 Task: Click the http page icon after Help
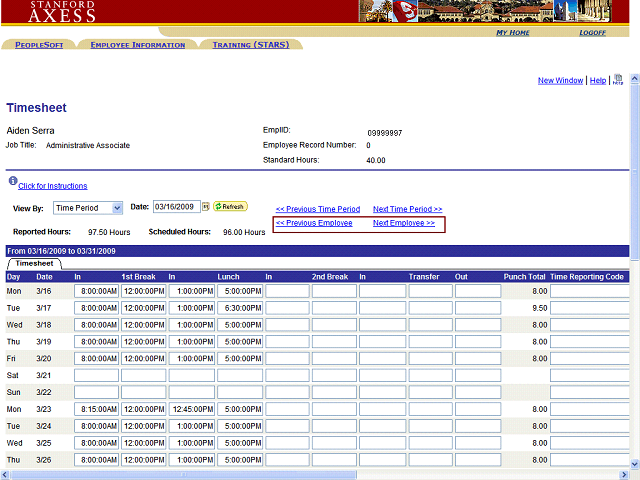point(618,80)
